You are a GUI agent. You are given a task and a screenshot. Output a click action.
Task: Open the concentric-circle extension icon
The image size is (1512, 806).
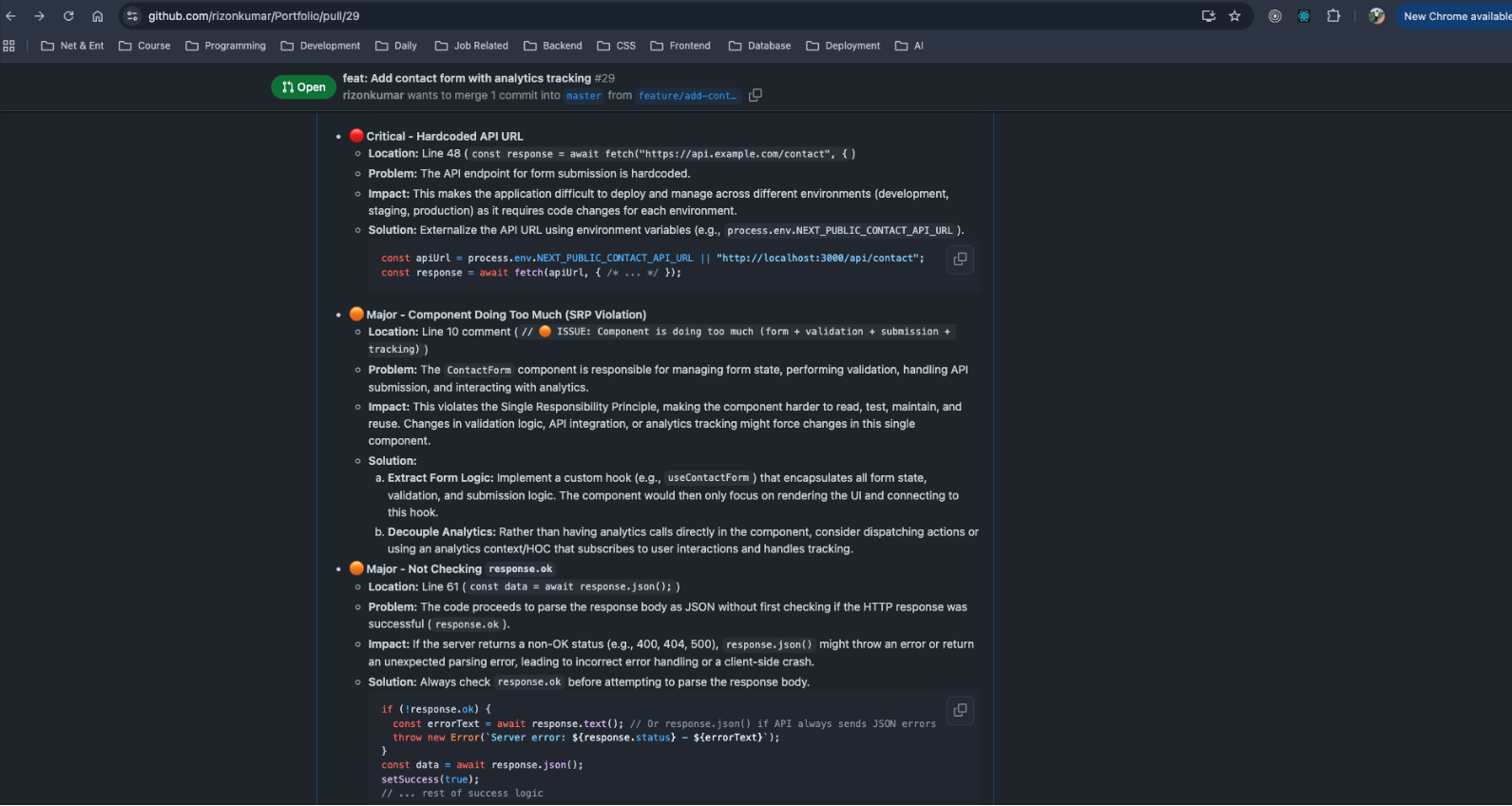(x=1275, y=16)
